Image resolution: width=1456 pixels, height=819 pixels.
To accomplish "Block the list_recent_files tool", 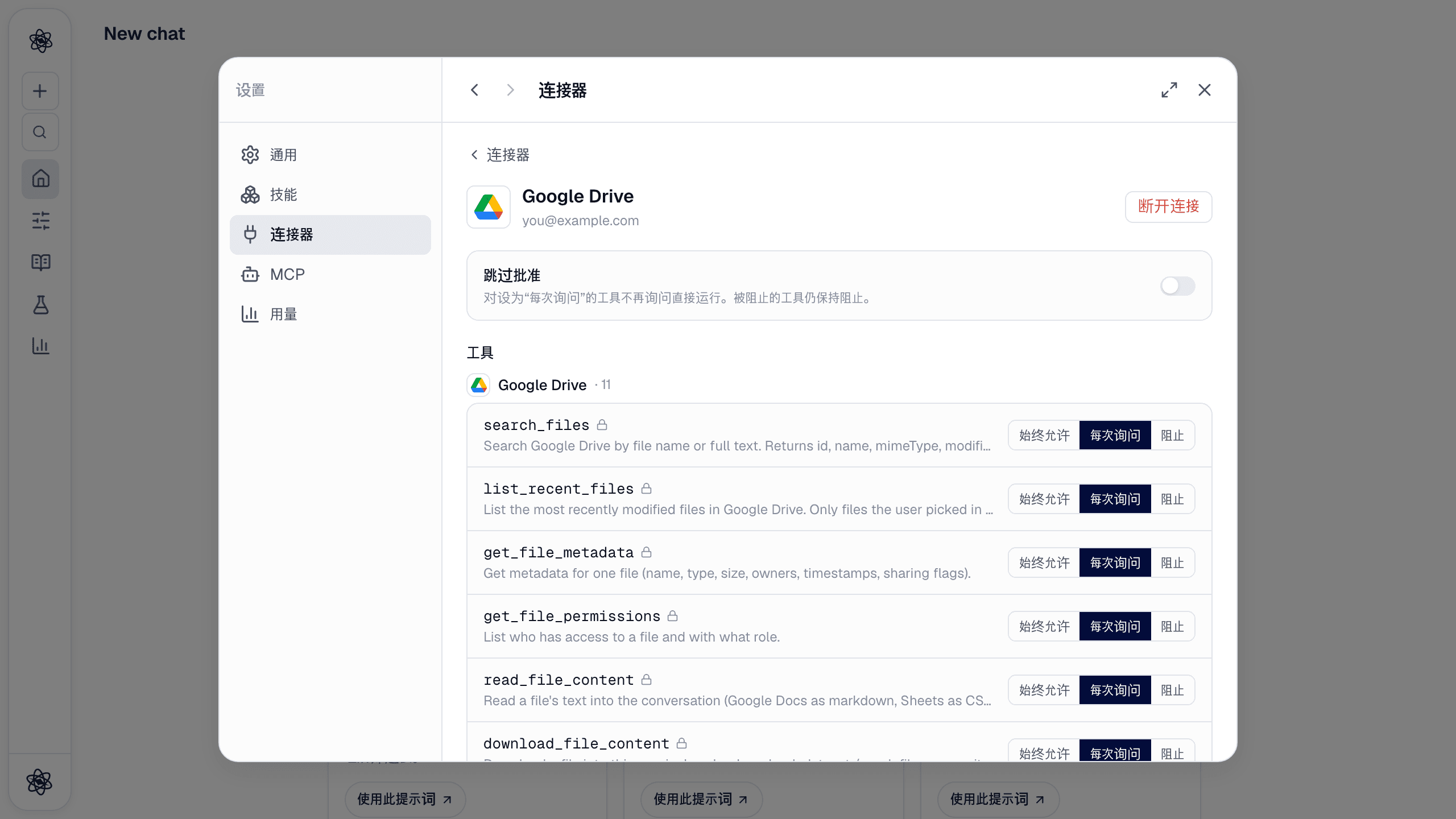I will (1173, 499).
